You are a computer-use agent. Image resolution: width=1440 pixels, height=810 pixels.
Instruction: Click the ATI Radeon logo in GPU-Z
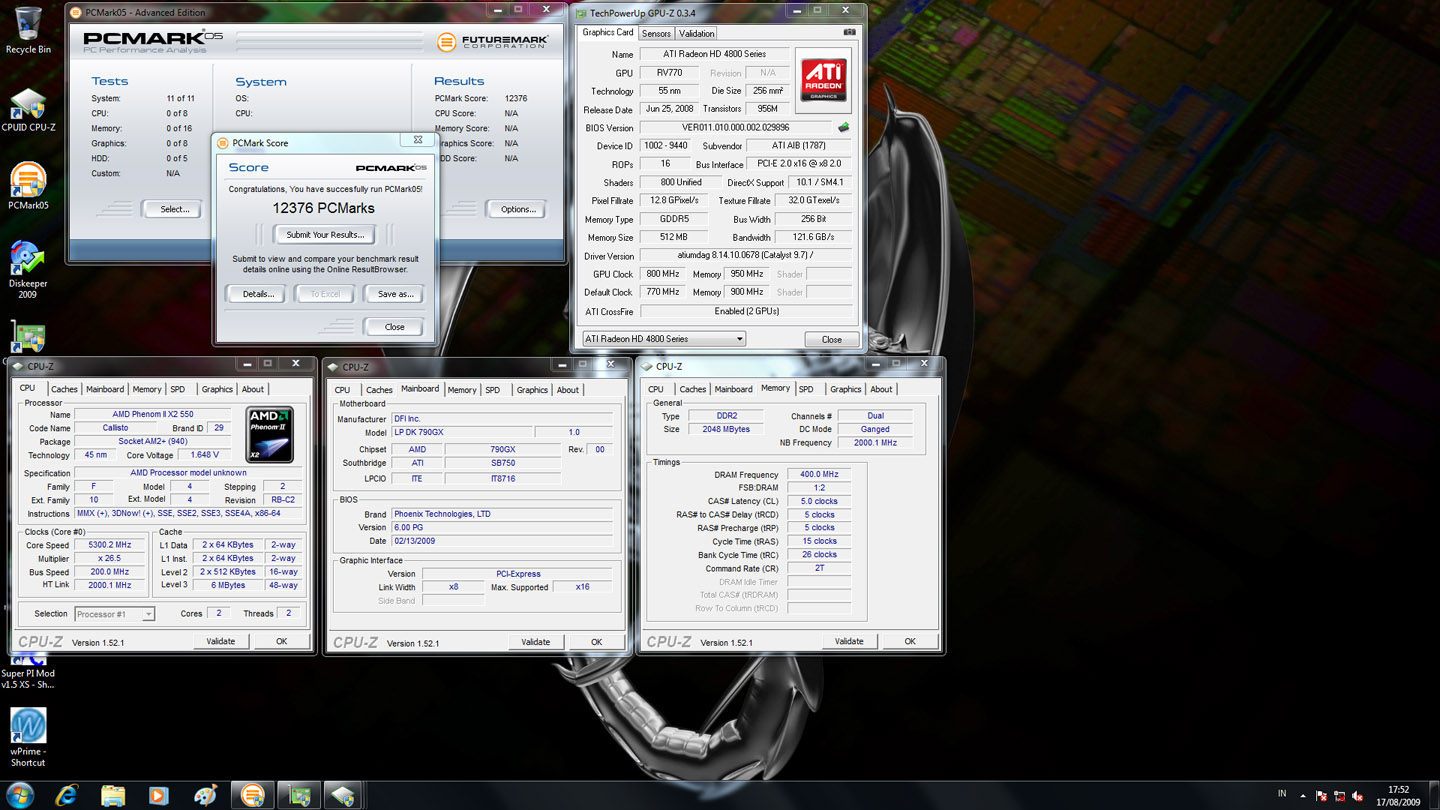click(824, 80)
